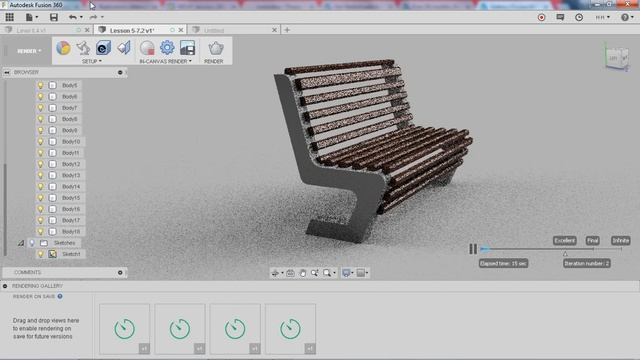Open the job status clock icon
Screen dimensions: 640x360
coord(579,17)
